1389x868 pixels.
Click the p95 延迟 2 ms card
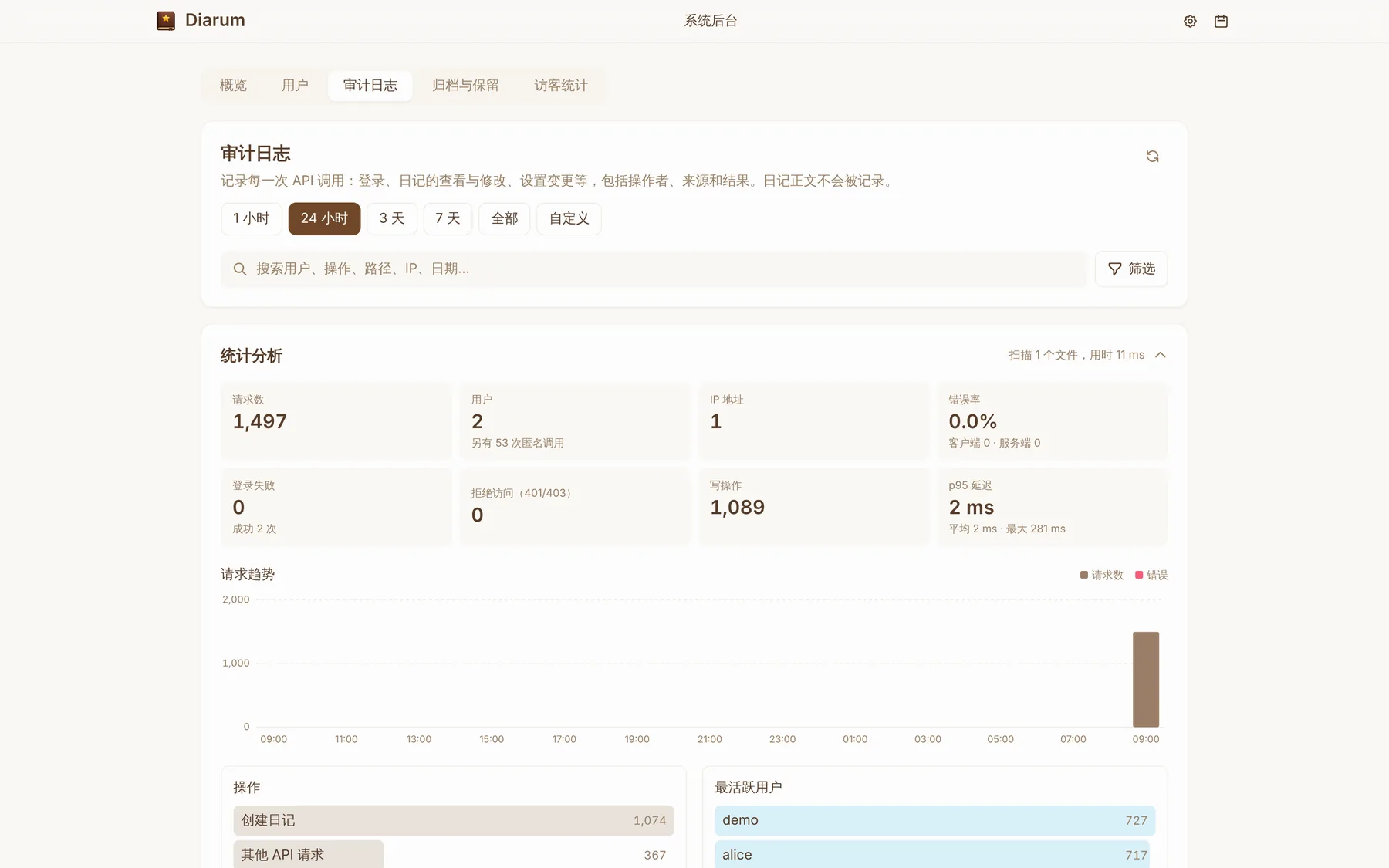pyautogui.click(x=1053, y=507)
